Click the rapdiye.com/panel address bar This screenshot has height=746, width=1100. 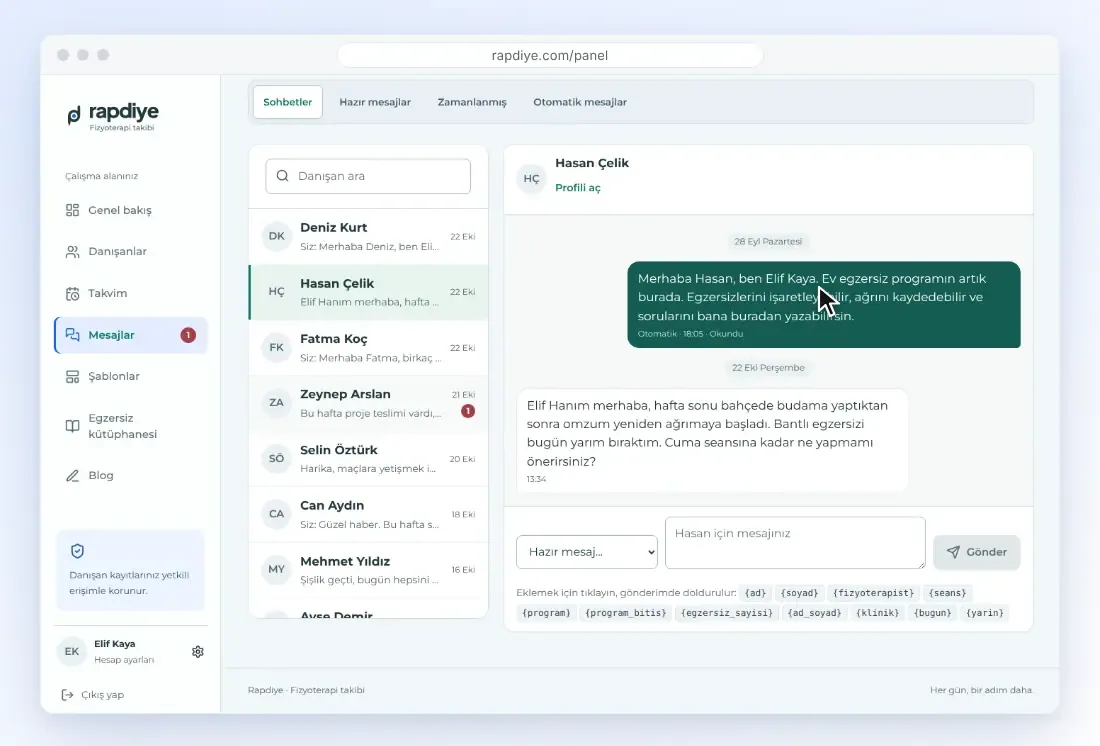(x=550, y=55)
